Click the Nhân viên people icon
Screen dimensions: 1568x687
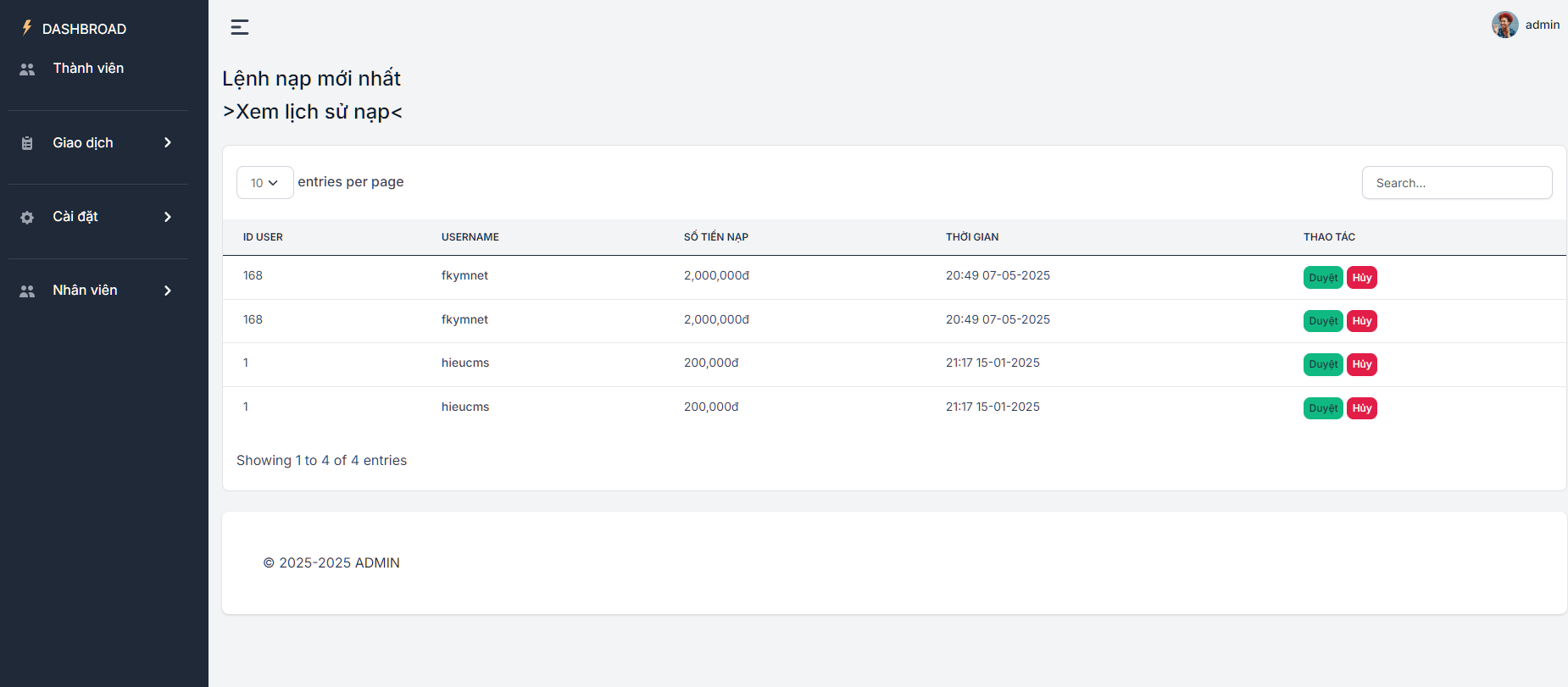[27, 291]
